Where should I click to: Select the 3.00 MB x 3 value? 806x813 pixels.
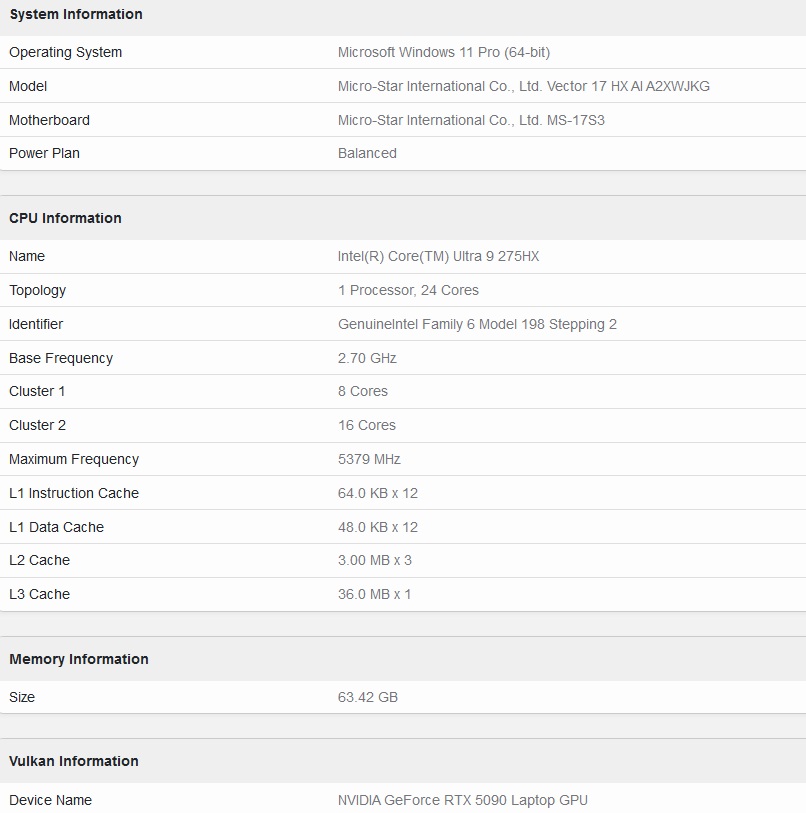pyautogui.click(x=374, y=560)
